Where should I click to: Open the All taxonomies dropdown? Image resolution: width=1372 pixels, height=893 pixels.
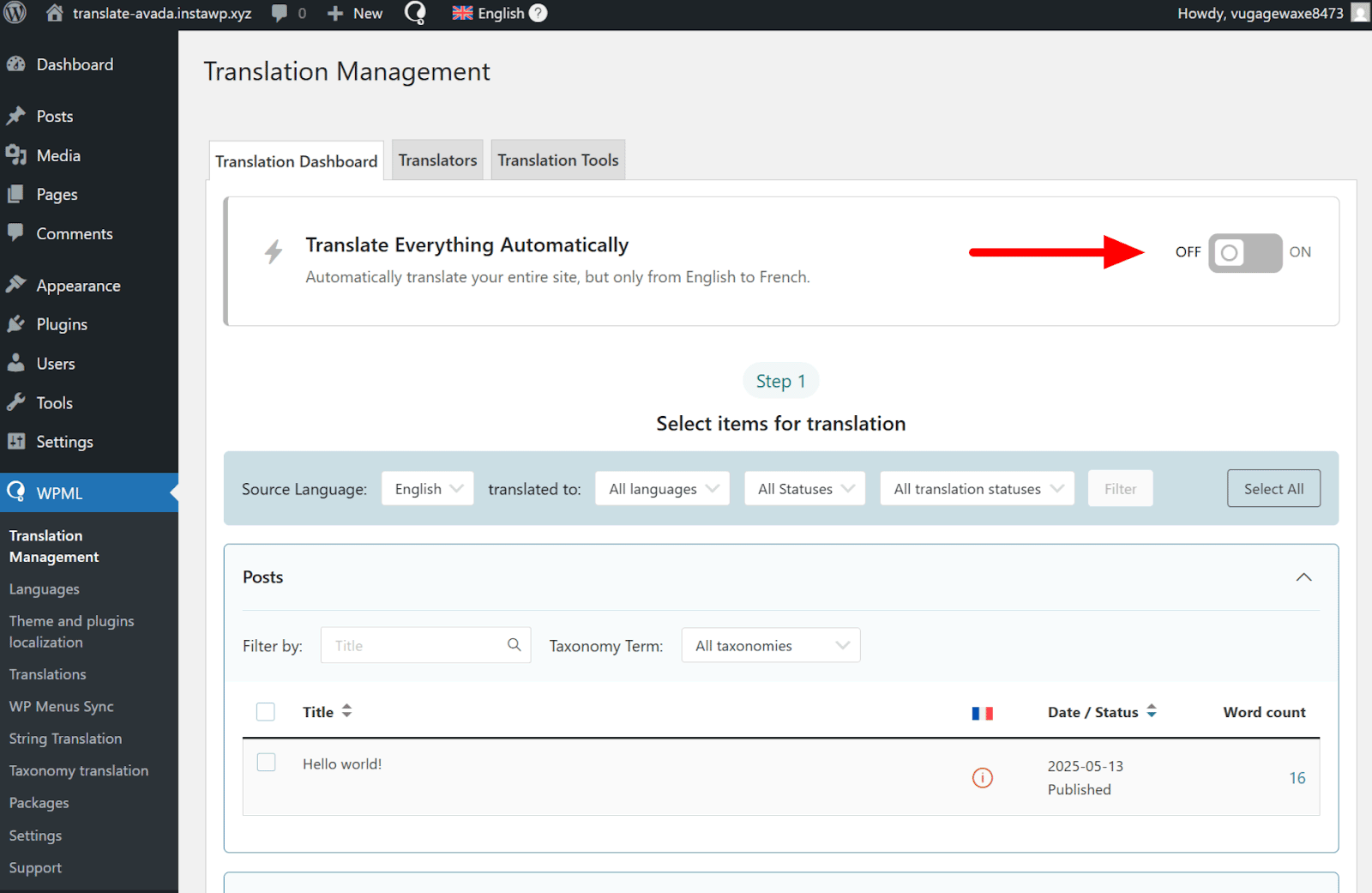[771, 645]
